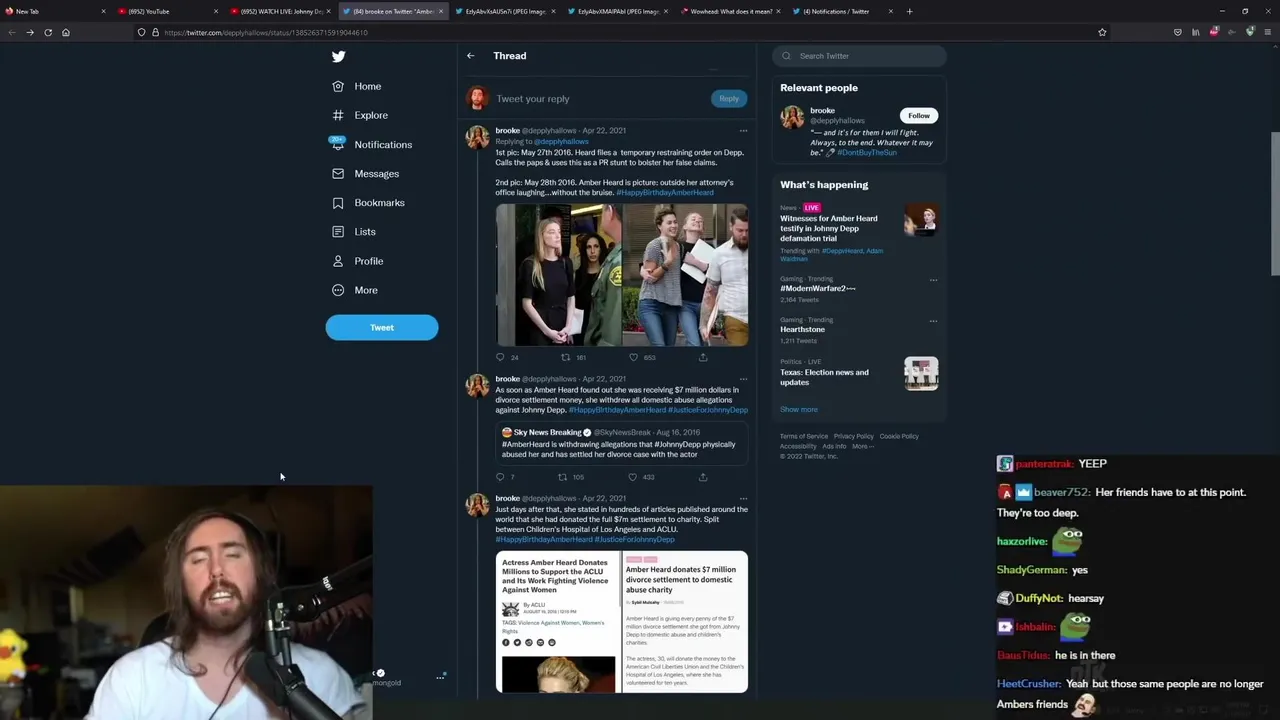Open Home in Twitter sidebar
The width and height of the screenshot is (1280, 720).
pos(357,86)
